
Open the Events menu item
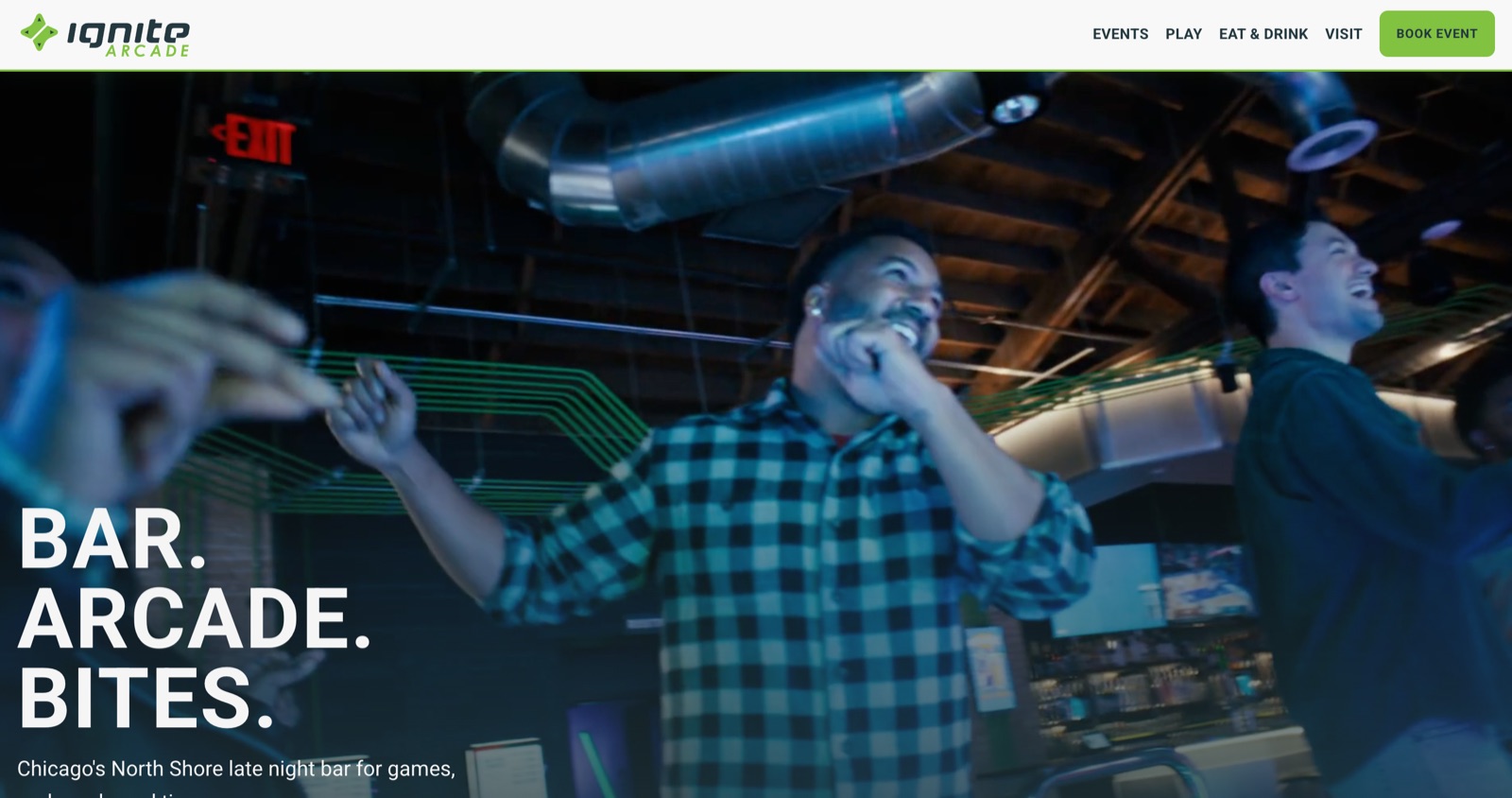[1120, 34]
